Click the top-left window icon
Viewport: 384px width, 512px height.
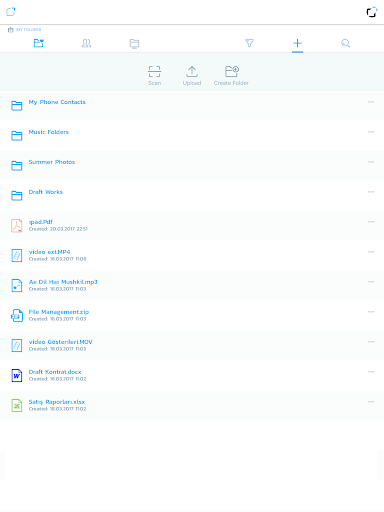11,12
